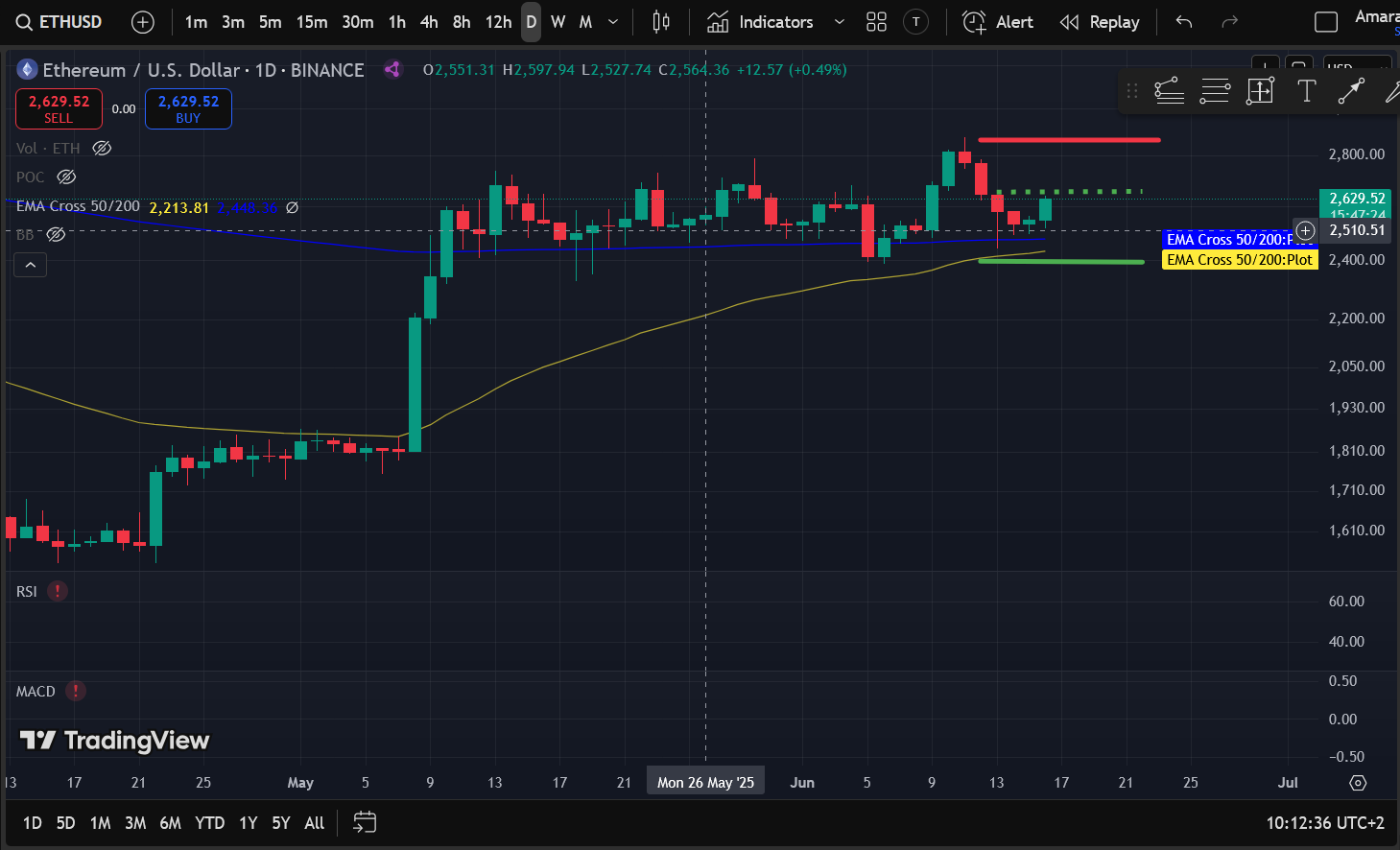Viewport: 1400px width, 850px height.
Task: Switch to the 4h timeframe
Action: 429,22
